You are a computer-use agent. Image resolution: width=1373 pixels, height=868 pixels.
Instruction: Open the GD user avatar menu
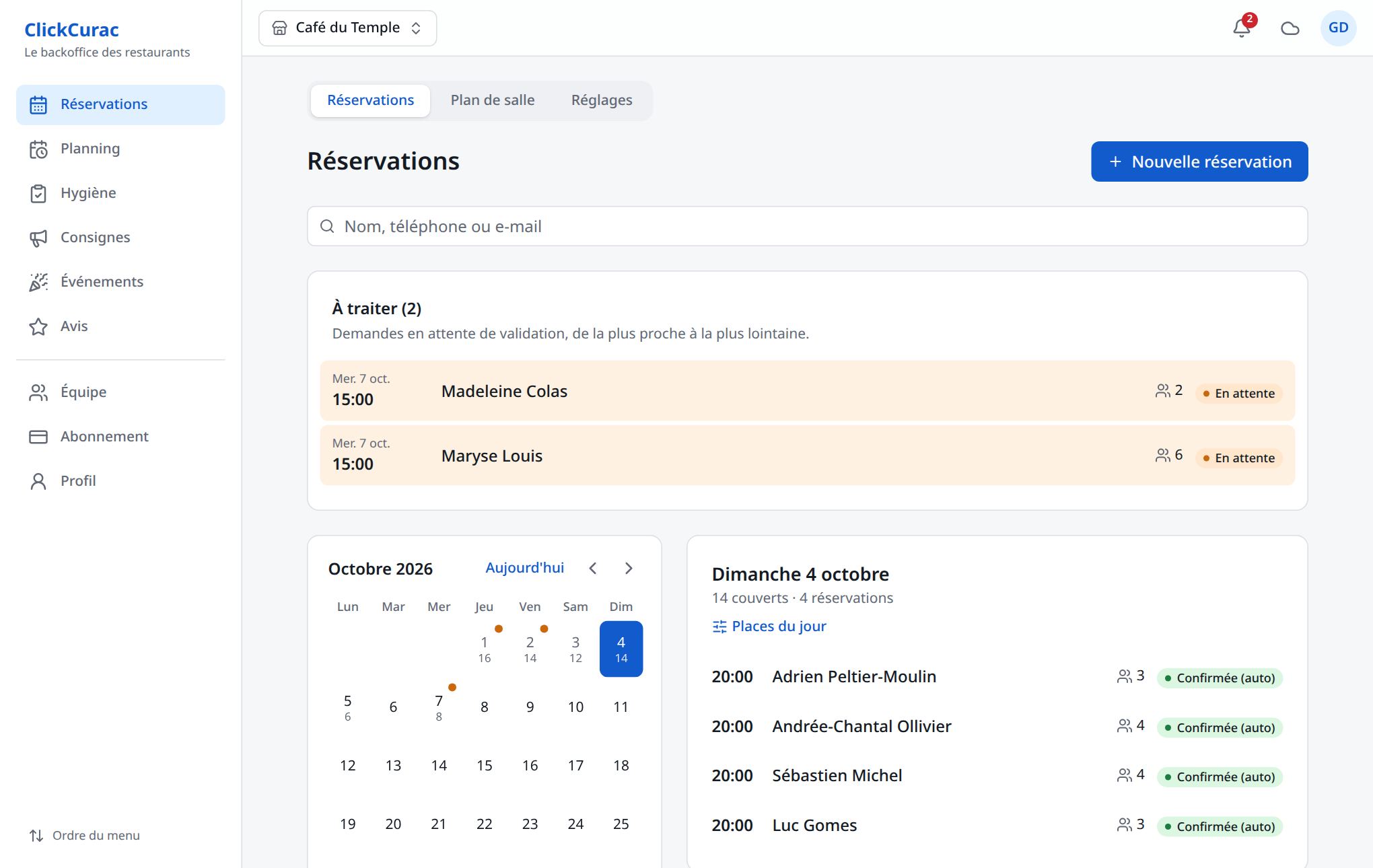point(1338,28)
